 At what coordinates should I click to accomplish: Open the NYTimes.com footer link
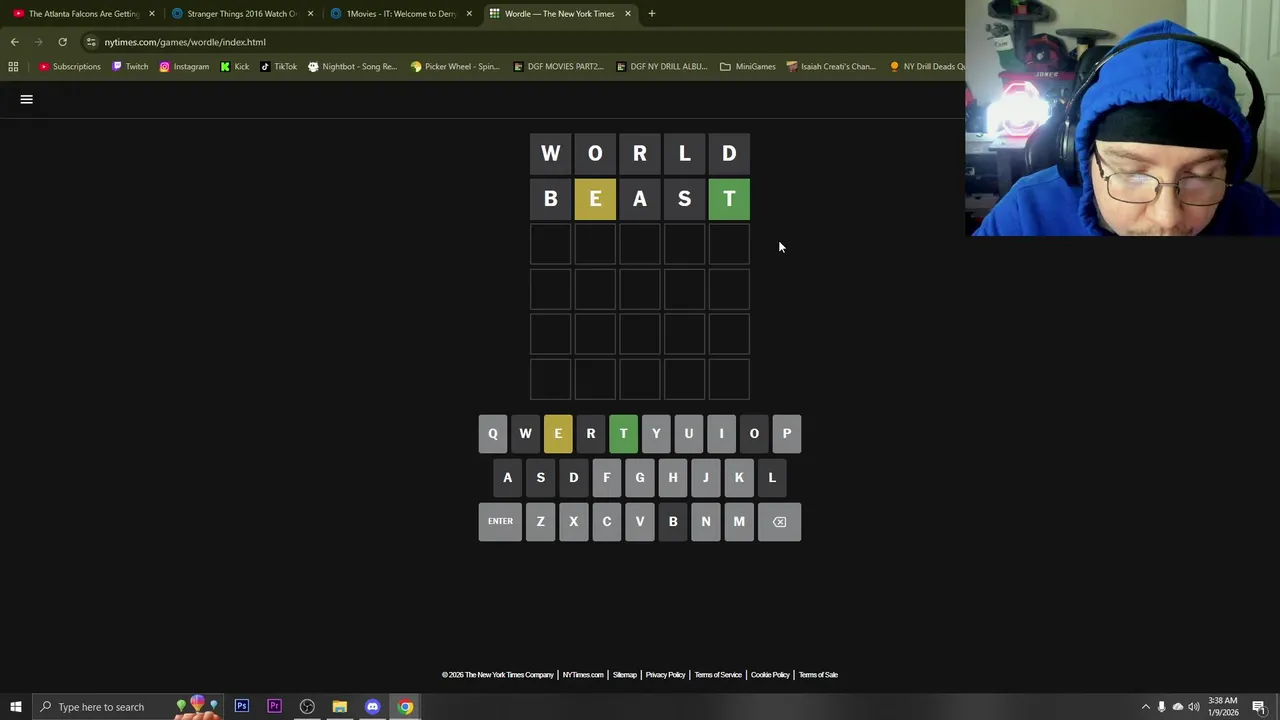583,675
